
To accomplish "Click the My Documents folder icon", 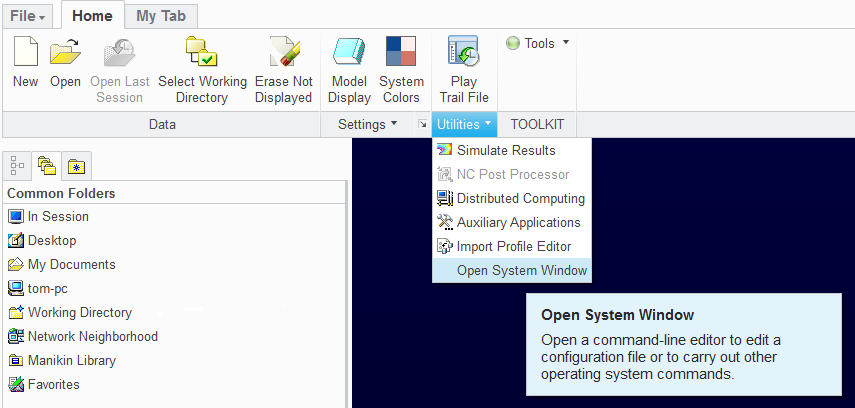I will (x=16, y=265).
